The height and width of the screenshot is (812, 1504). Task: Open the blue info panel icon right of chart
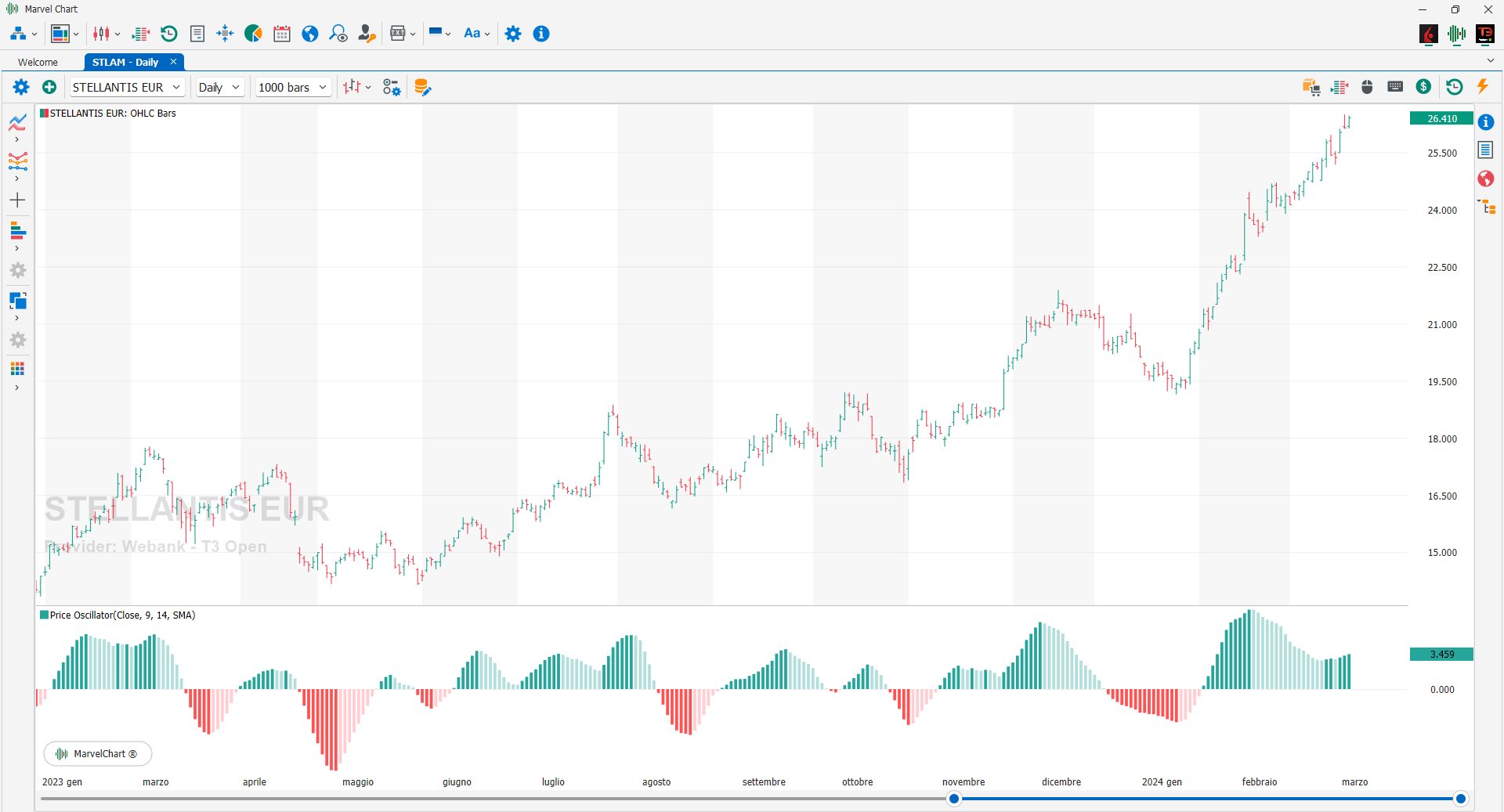point(1486,122)
